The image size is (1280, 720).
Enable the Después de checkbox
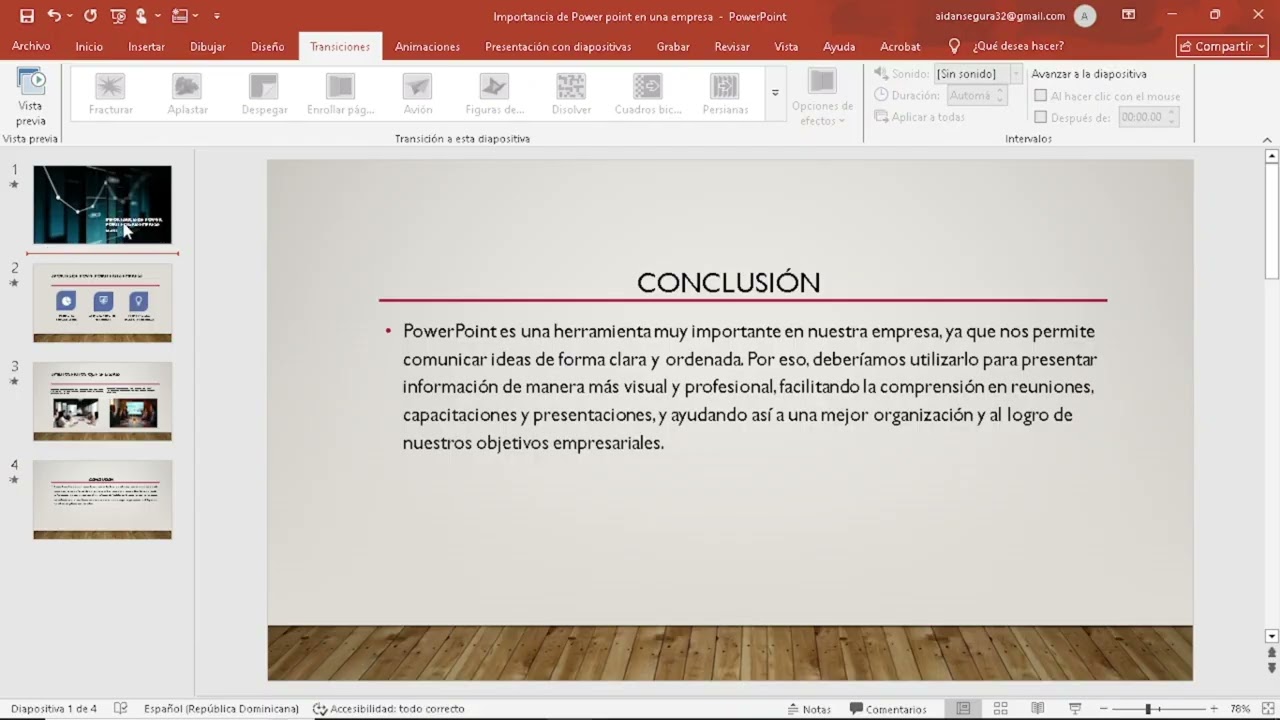coord(1041,117)
